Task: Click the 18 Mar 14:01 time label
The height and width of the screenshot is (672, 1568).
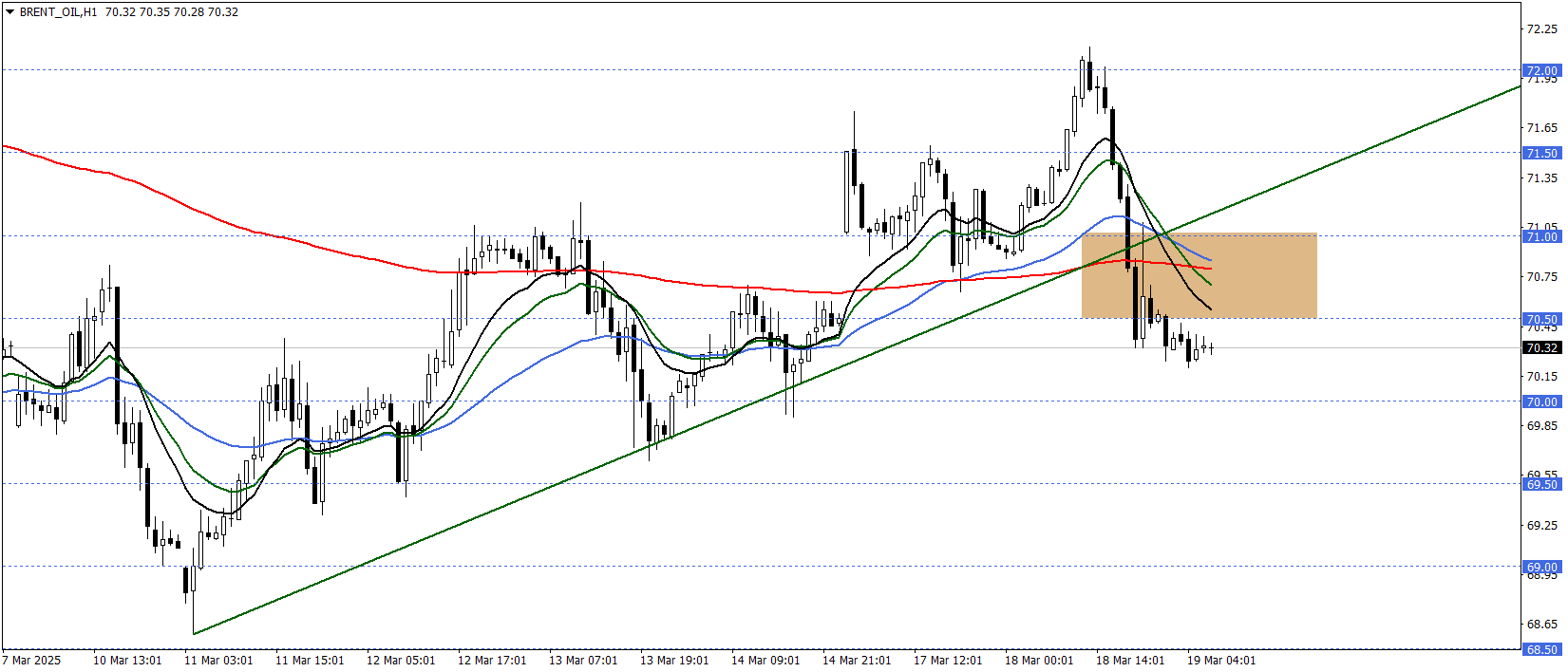Action: click(x=1130, y=661)
